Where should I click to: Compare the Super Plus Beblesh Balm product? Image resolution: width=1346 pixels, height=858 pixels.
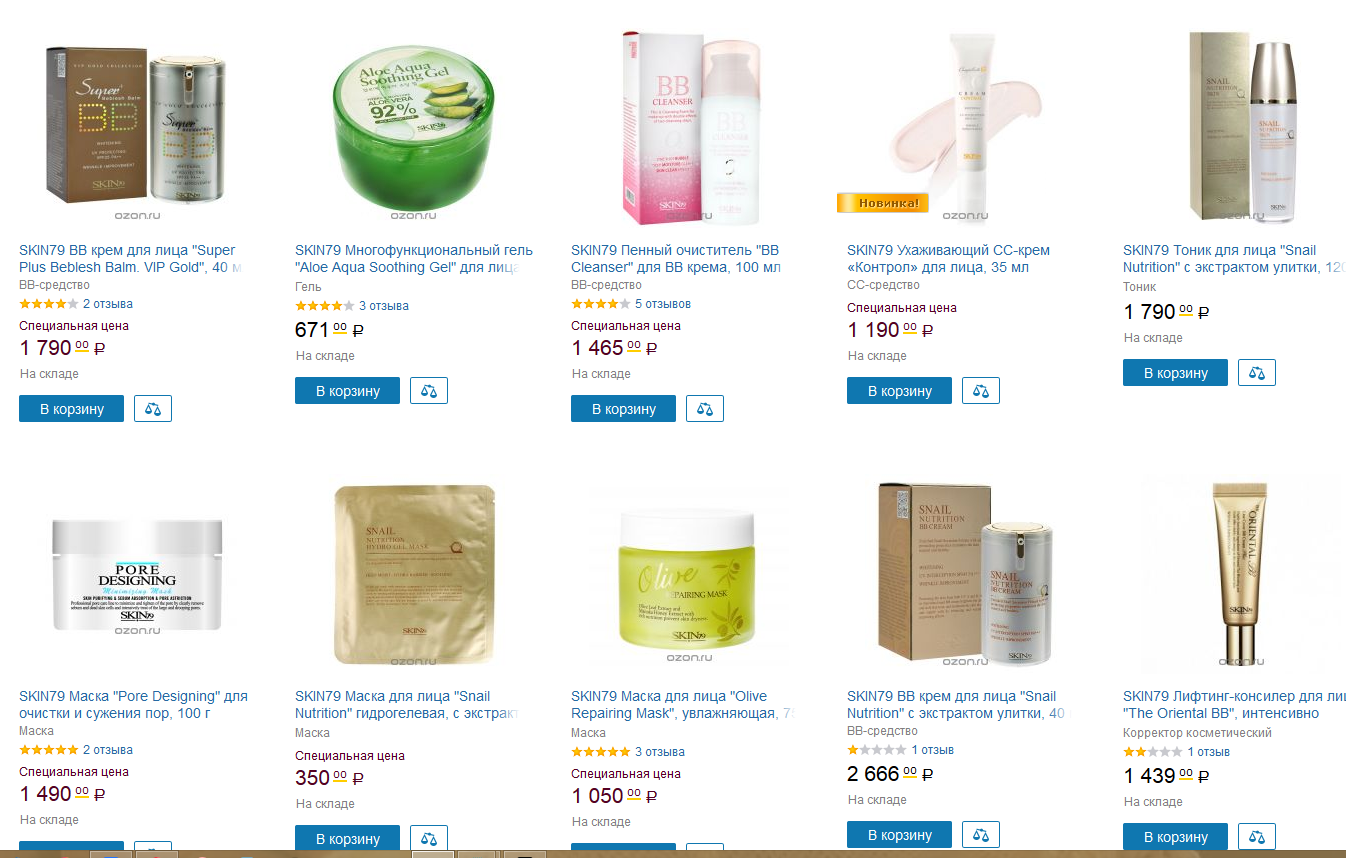[x=153, y=408]
